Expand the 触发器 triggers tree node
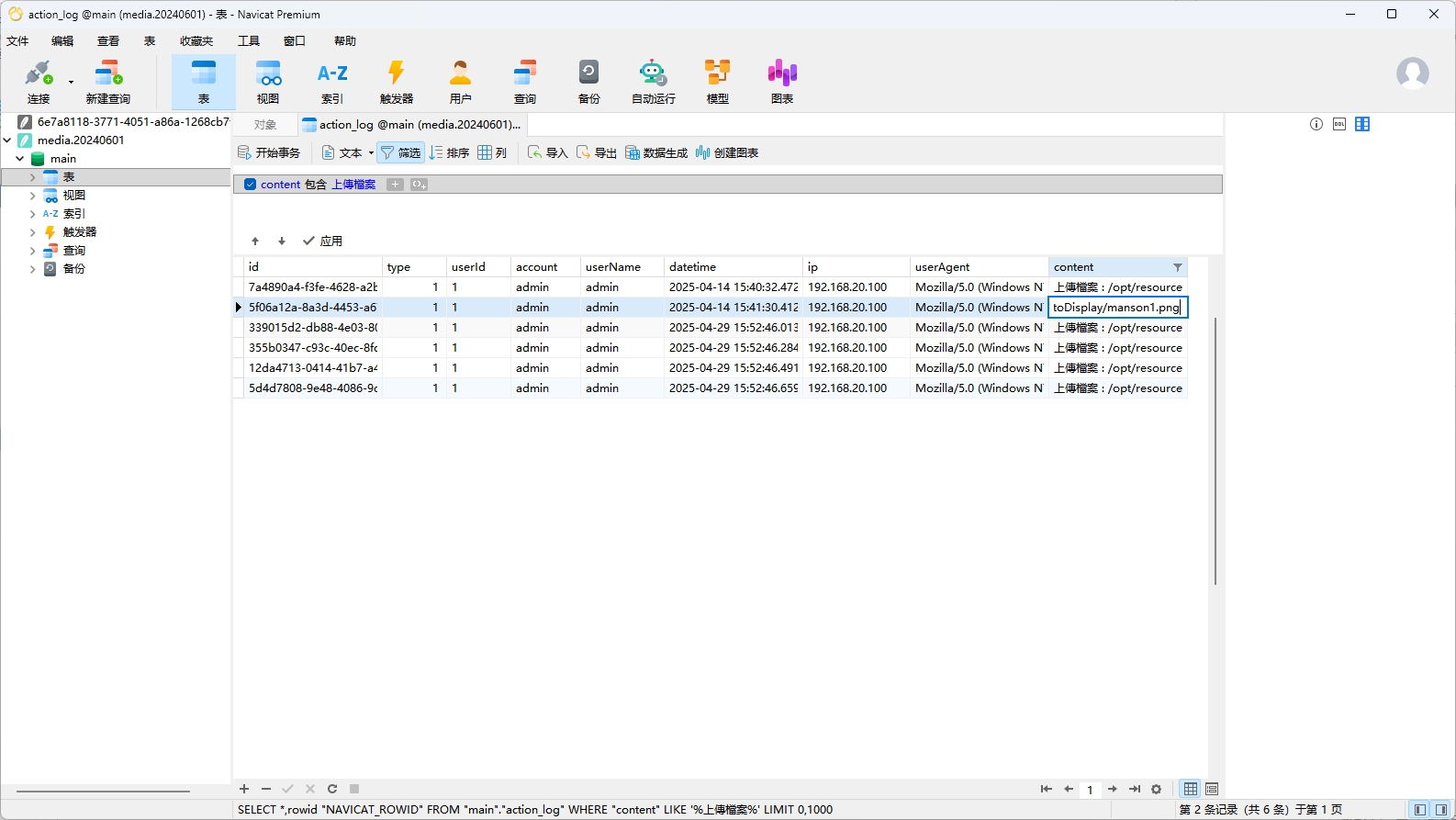 (33, 232)
